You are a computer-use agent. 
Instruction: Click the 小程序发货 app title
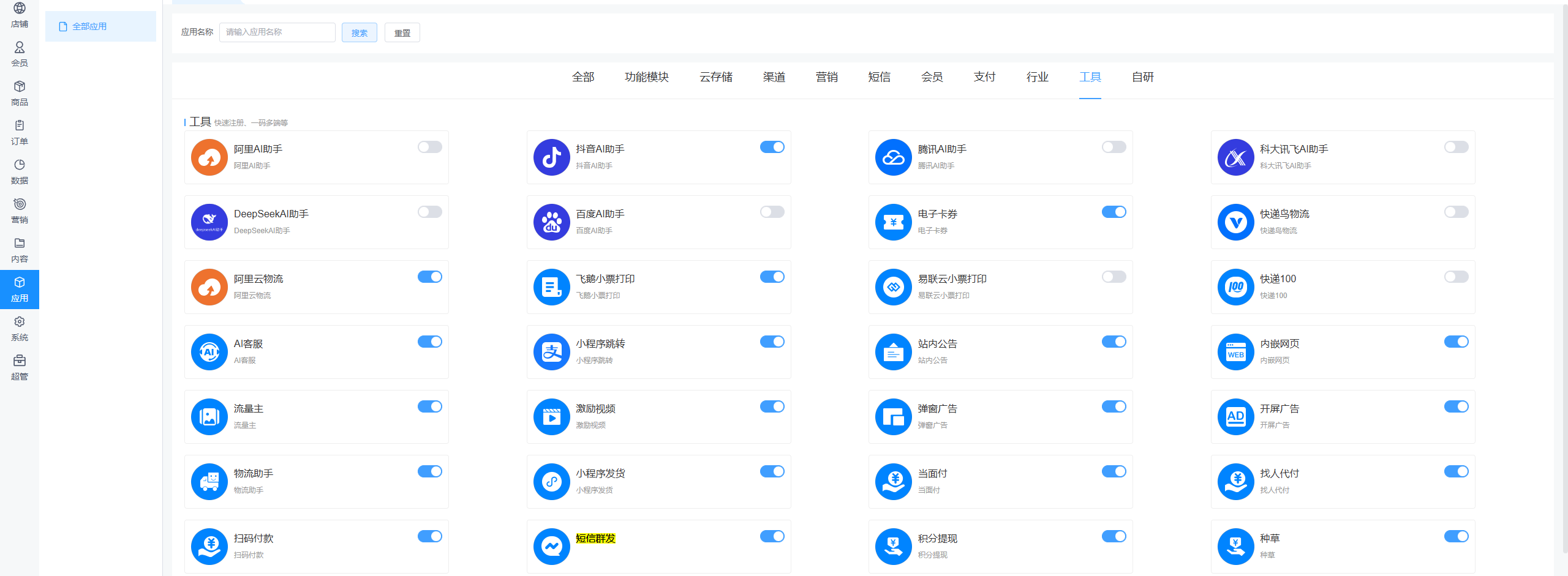tap(600, 473)
